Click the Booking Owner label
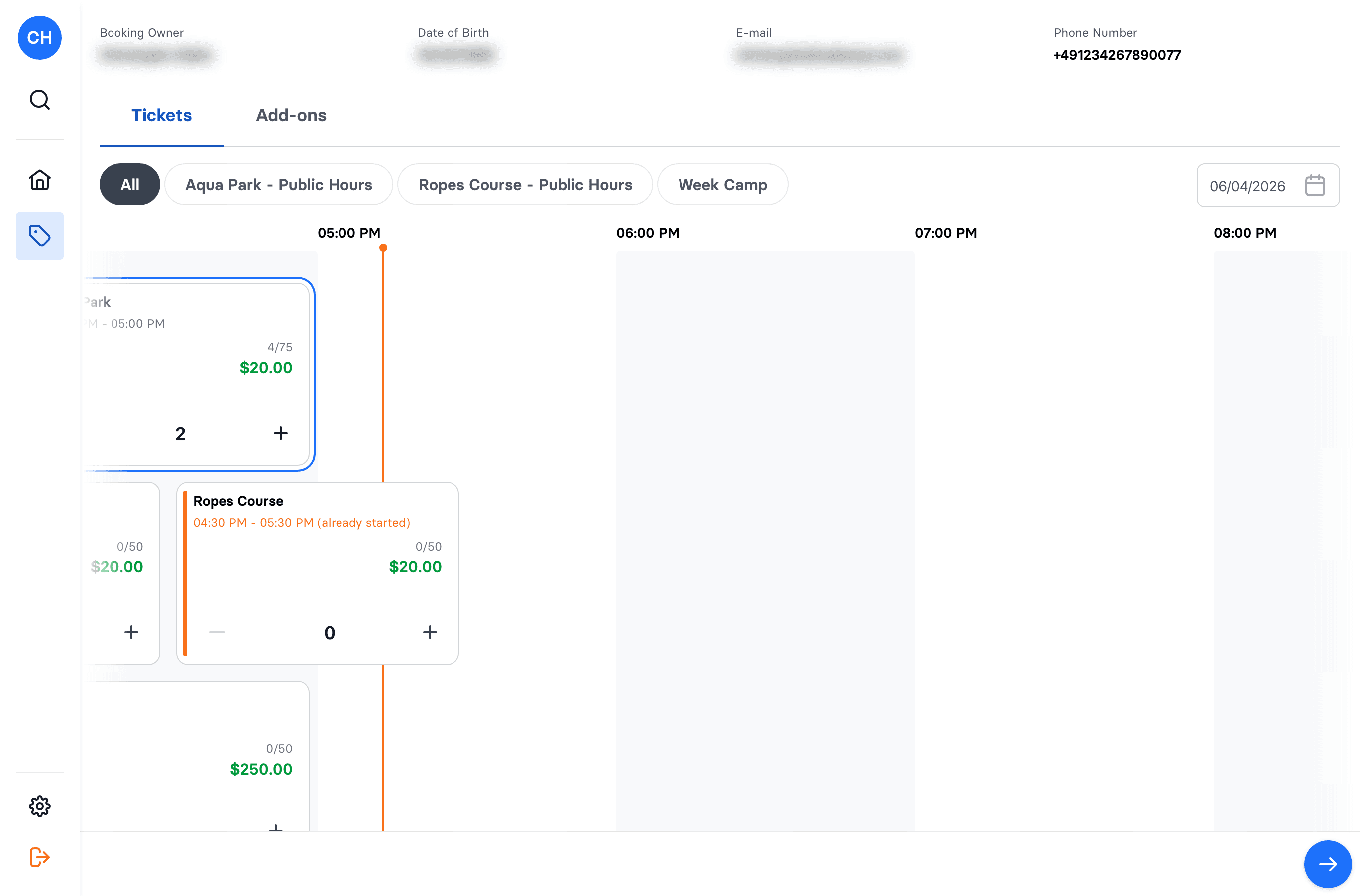 (x=142, y=33)
